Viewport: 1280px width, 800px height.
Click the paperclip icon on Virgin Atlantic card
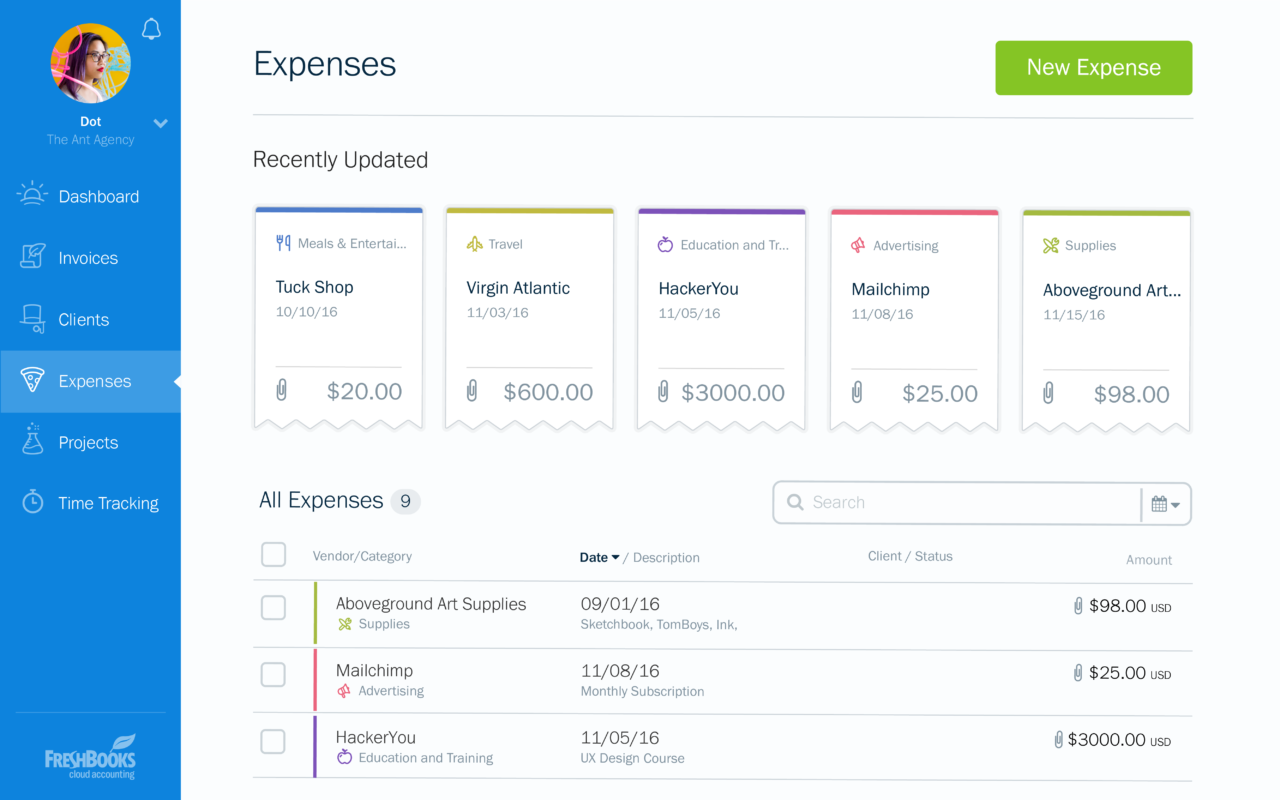pyautogui.click(x=472, y=391)
